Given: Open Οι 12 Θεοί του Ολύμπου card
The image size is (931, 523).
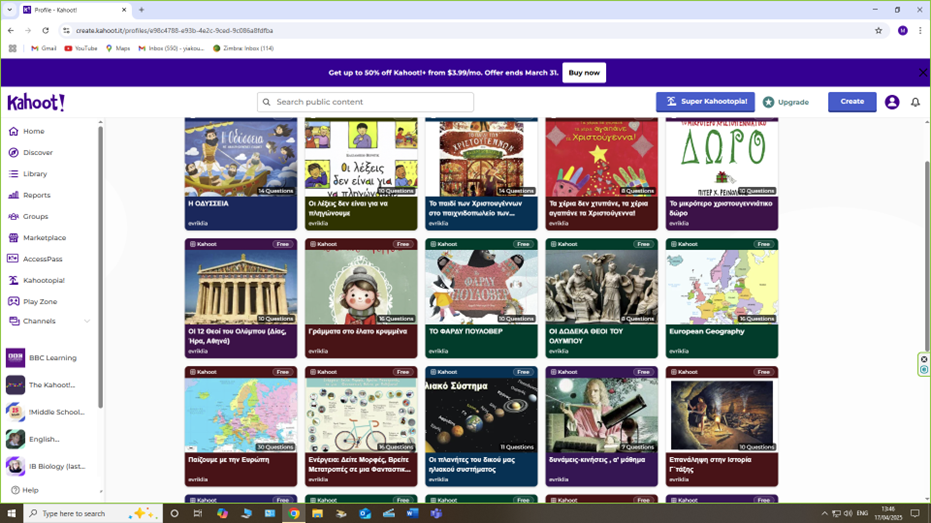Looking at the screenshot, I should 240,298.
